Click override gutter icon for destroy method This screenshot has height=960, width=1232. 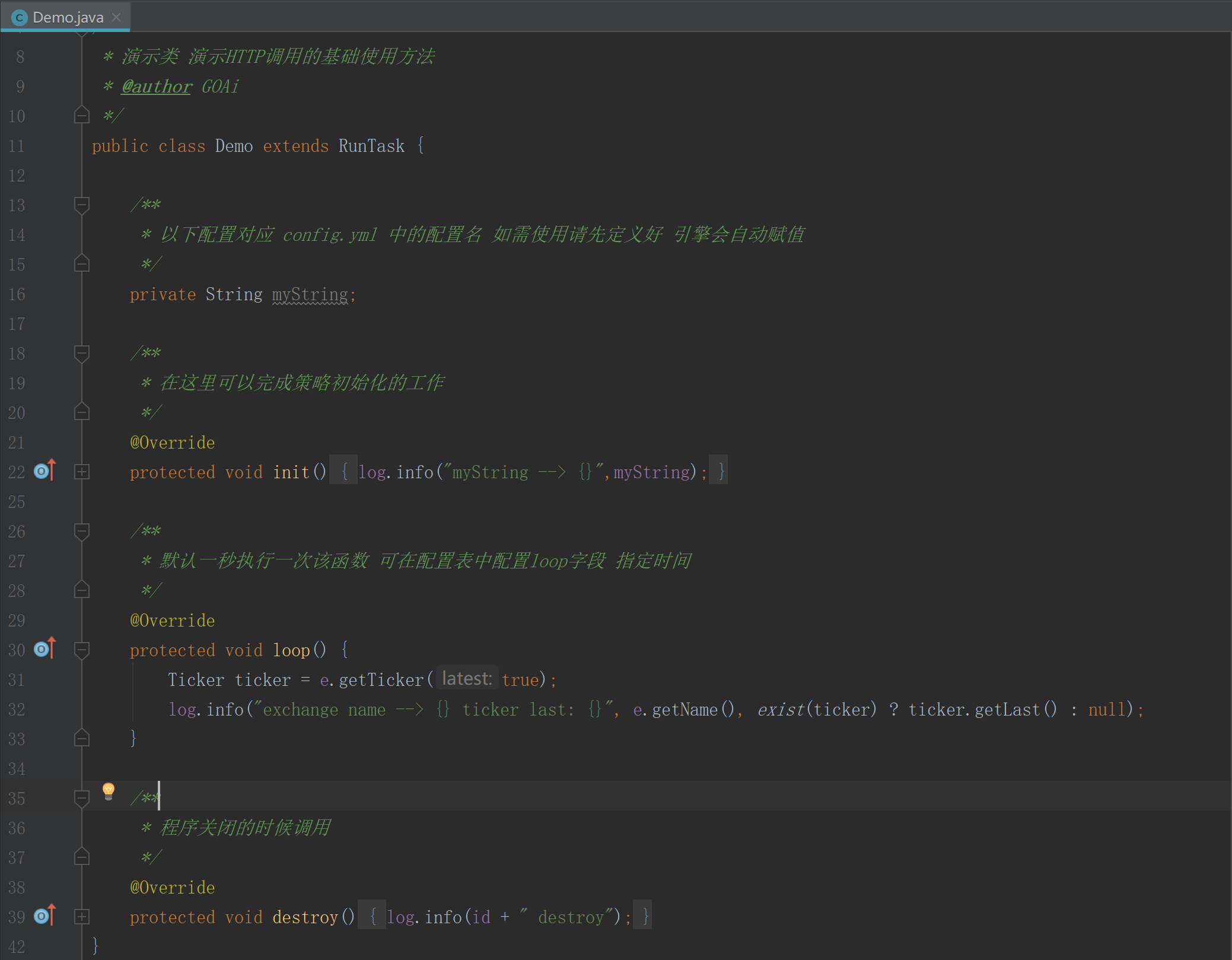(x=44, y=916)
